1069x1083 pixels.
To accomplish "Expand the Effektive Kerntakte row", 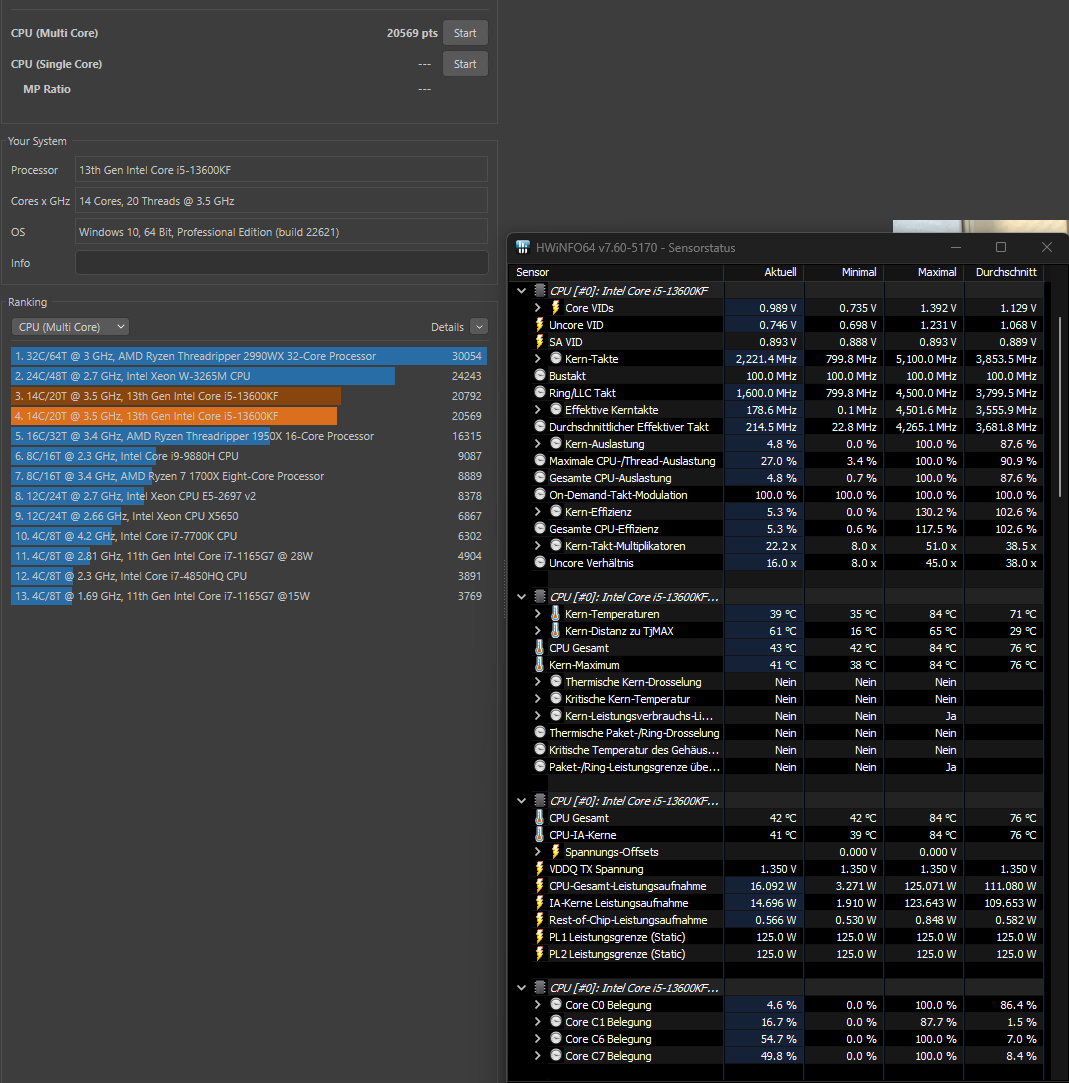I will (538, 410).
